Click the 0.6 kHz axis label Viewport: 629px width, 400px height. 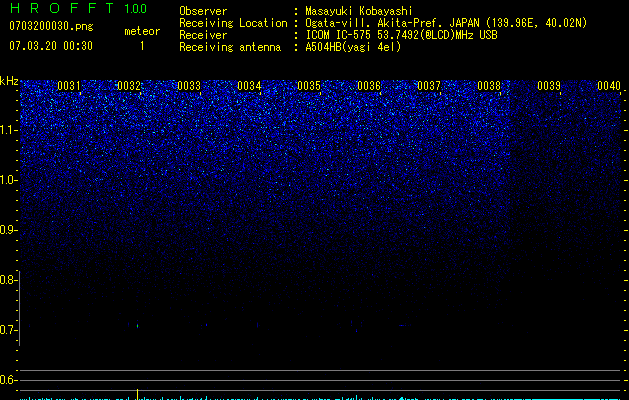(8, 380)
